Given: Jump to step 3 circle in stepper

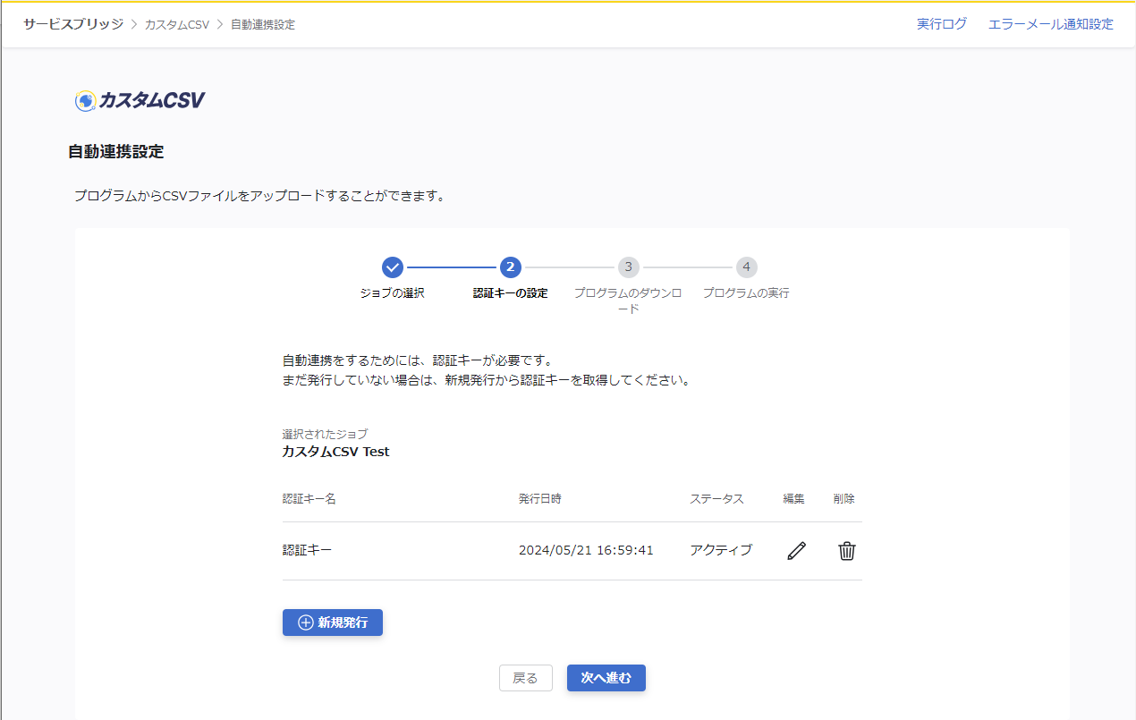Looking at the screenshot, I should (x=628, y=267).
